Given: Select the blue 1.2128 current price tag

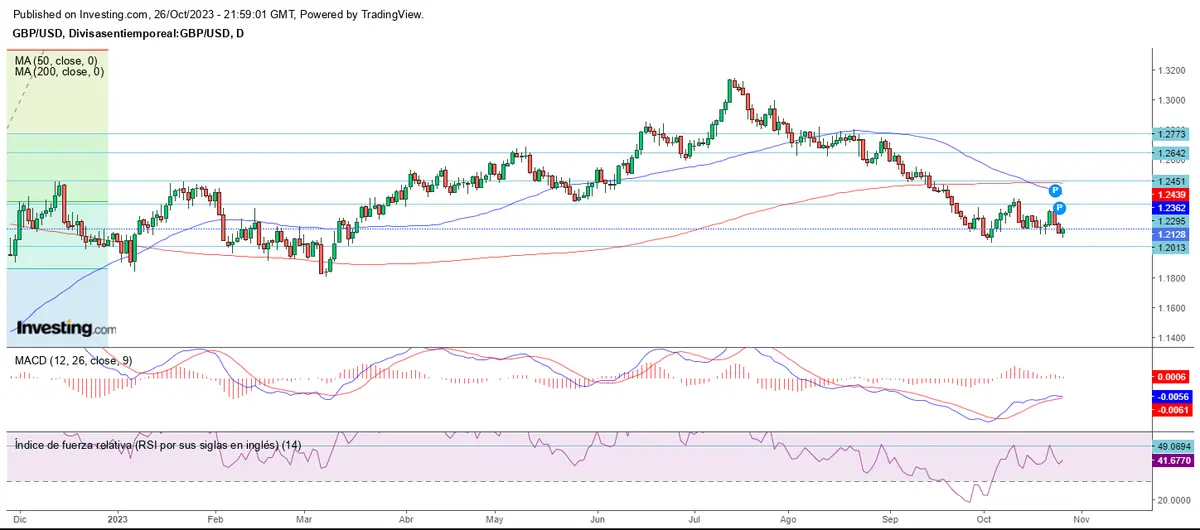Looking at the screenshot, I should pos(1169,234).
